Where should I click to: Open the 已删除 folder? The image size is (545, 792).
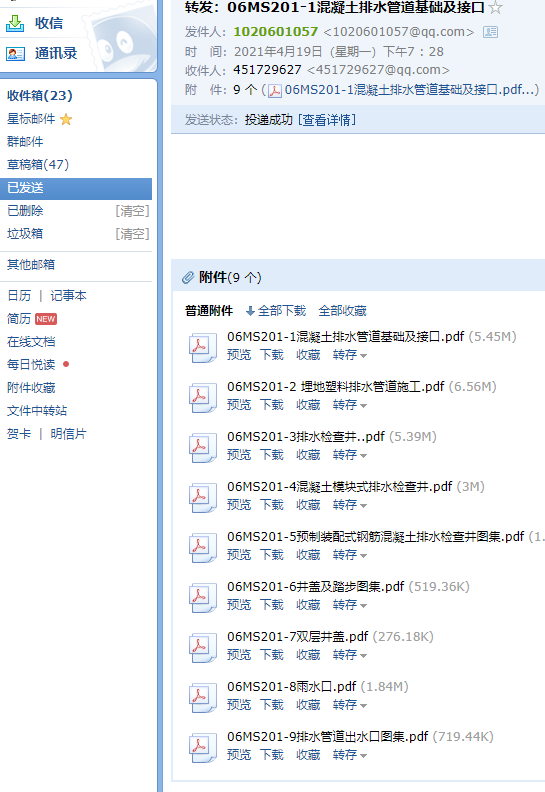pyautogui.click(x=25, y=211)
